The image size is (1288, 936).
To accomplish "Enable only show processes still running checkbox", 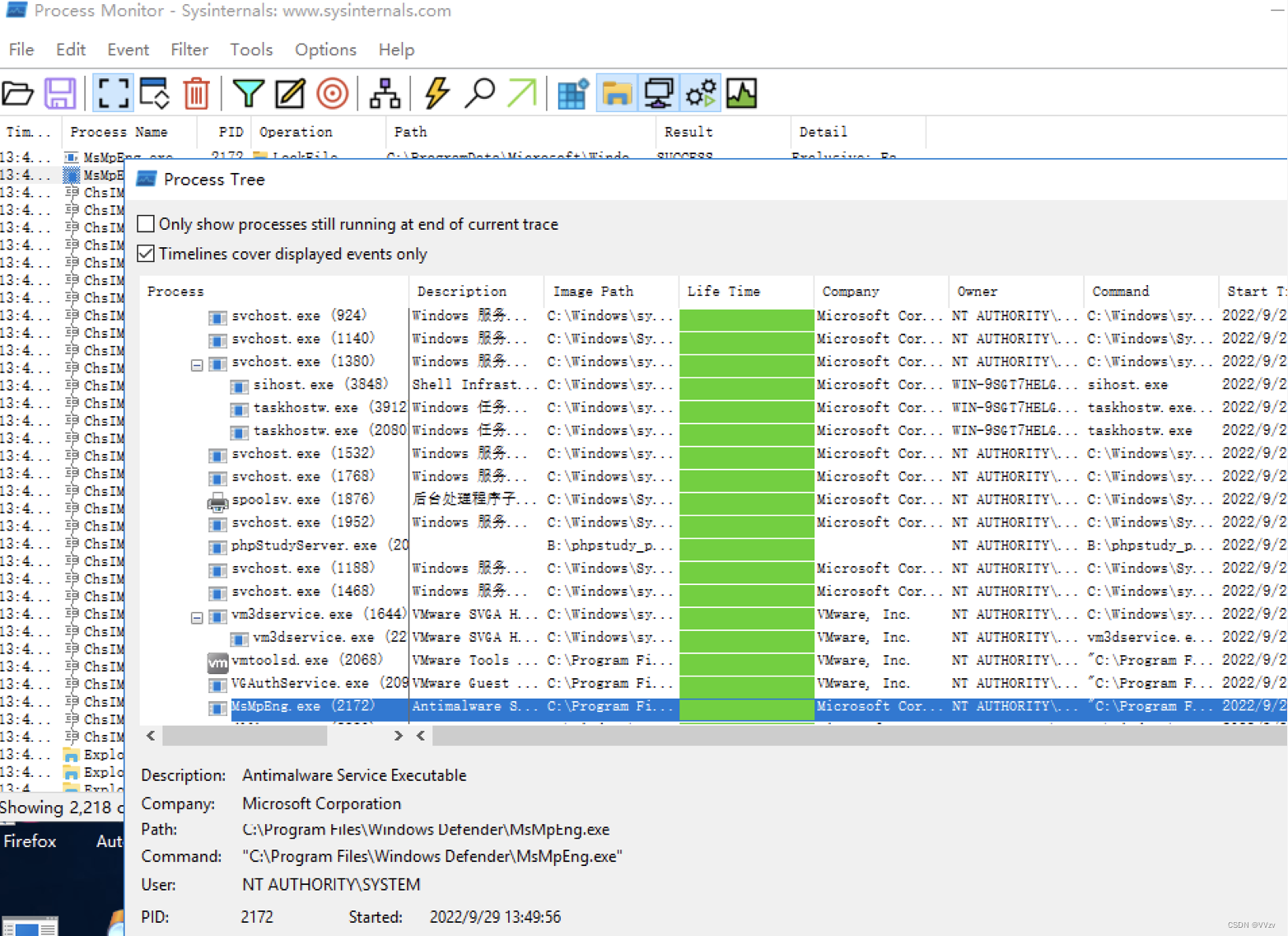I will click(x=146, y=223).
